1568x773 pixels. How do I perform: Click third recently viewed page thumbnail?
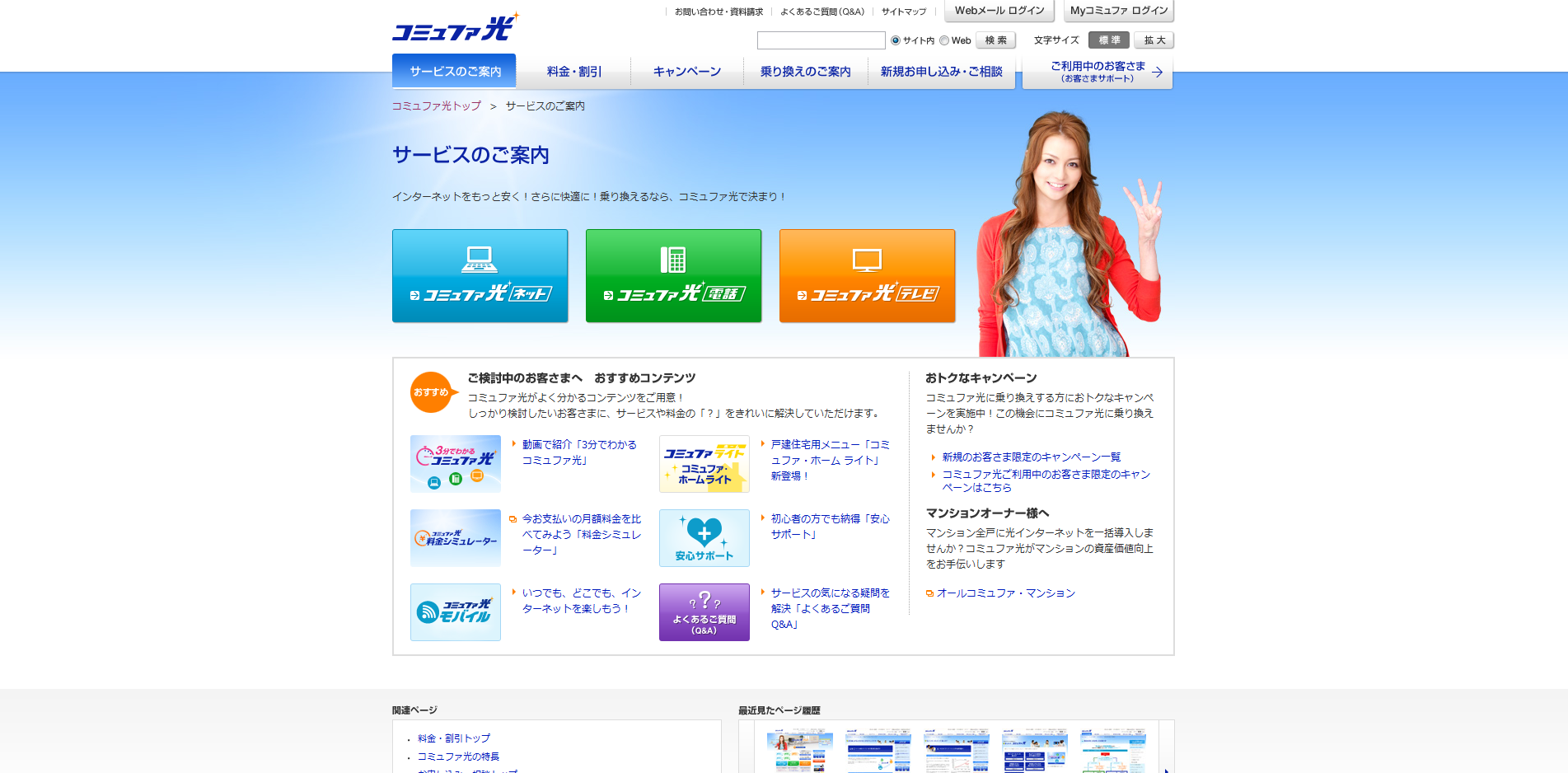(956, 751)
